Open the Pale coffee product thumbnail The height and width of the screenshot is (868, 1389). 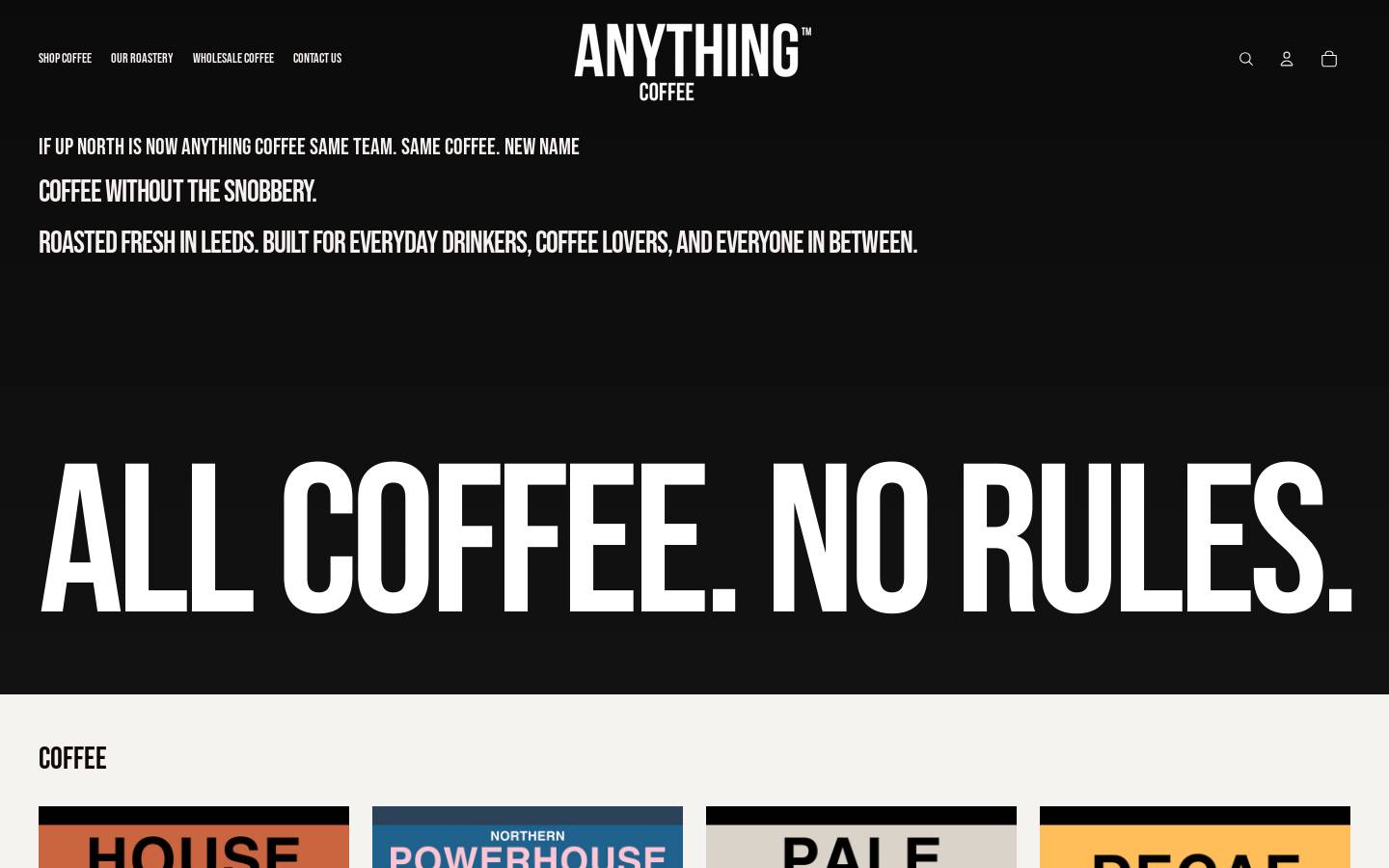click(861, 837)
